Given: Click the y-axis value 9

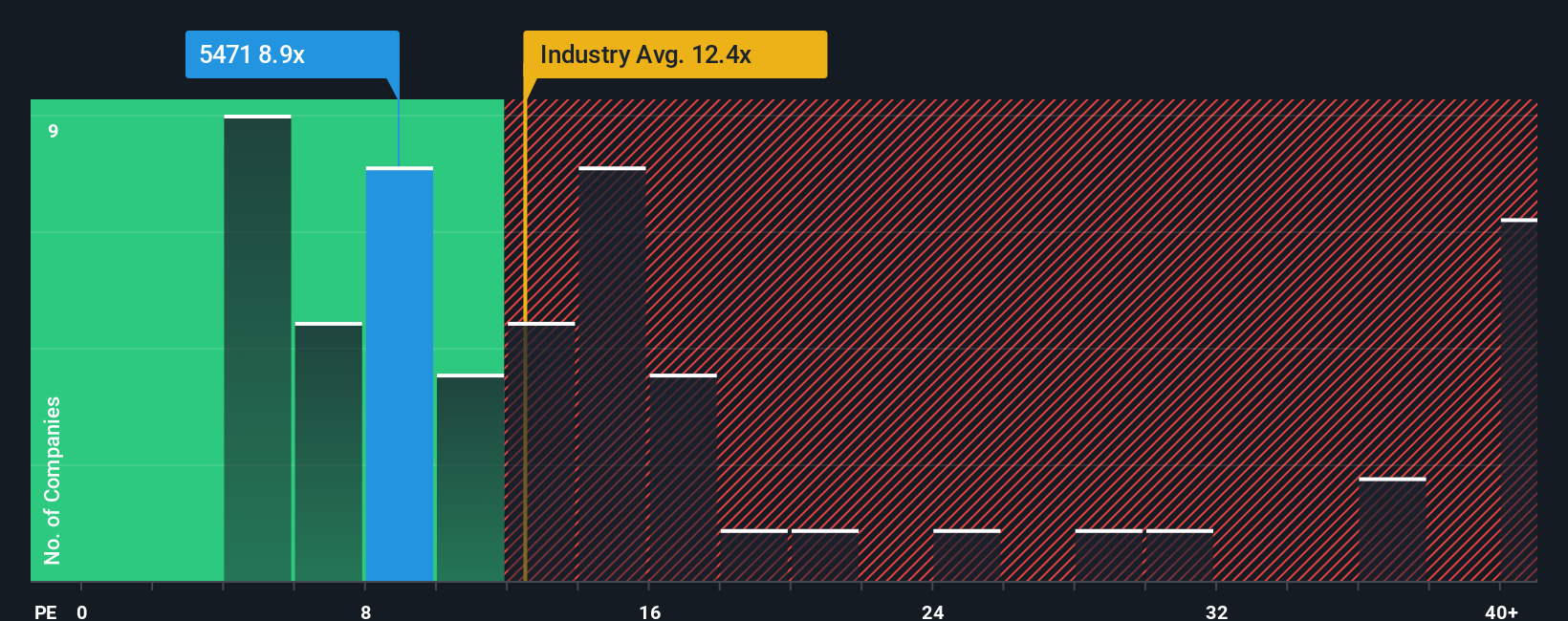Looking at the screenshot, I should (54, 131).
